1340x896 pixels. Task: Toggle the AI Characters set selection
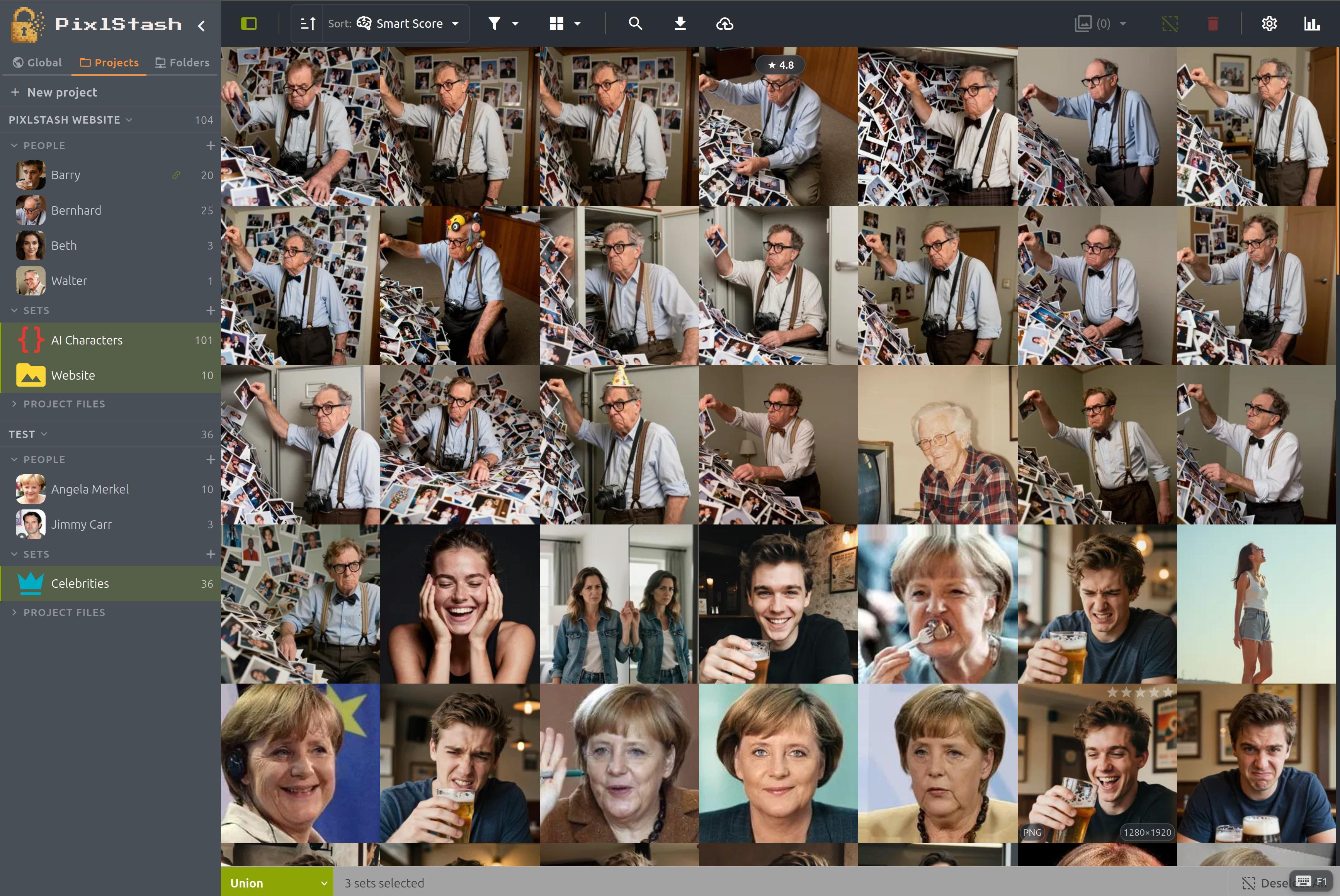pos(111,340)
